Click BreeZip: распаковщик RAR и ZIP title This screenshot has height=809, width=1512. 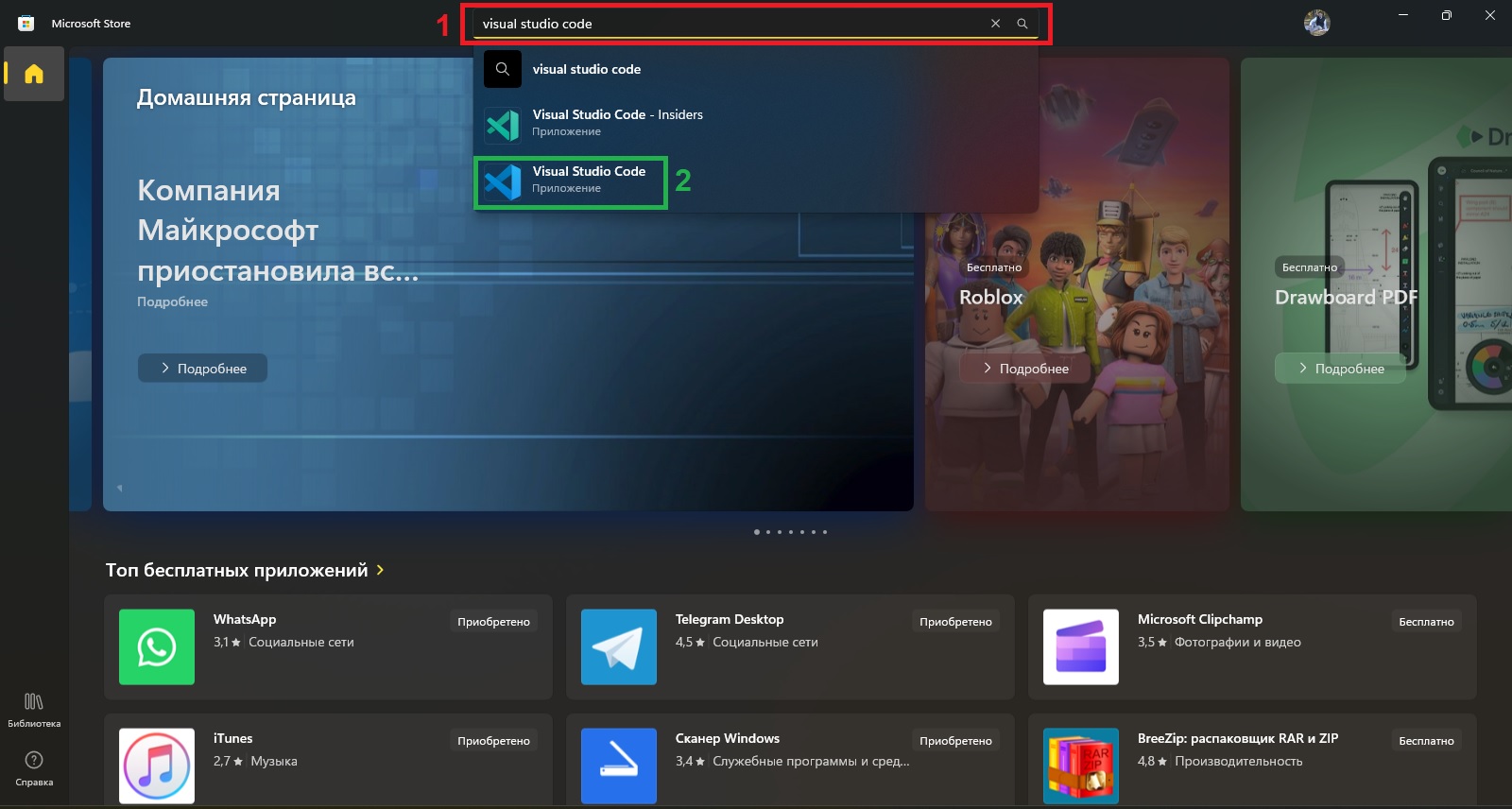point(1238,738)
